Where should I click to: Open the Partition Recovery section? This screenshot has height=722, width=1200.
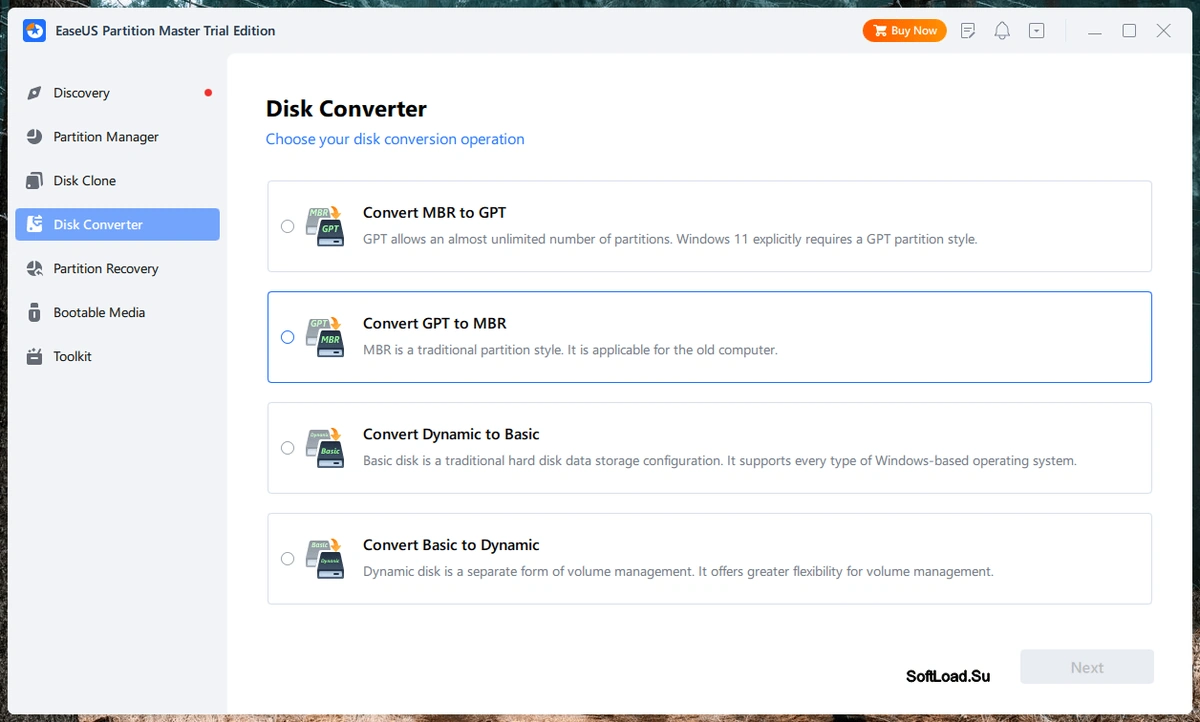tap(118, 269)
